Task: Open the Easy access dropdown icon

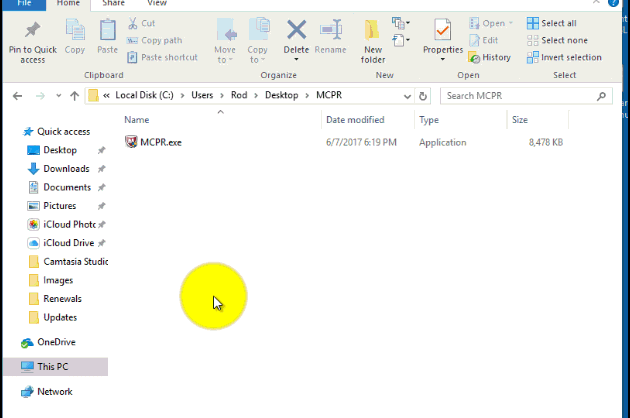Action: pyautogui.click(x=401, y=40)
